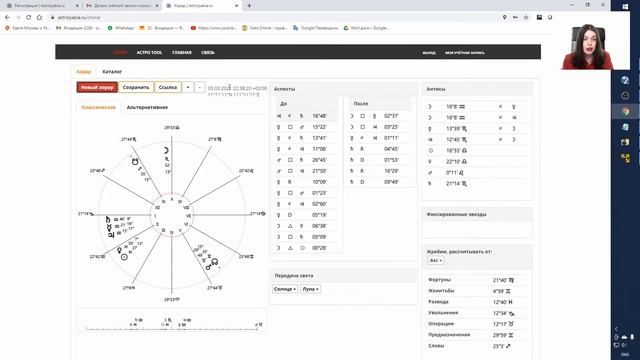Open the Каталог tab
The height and width of the screenshot is (360, 640).
point(112,71)
